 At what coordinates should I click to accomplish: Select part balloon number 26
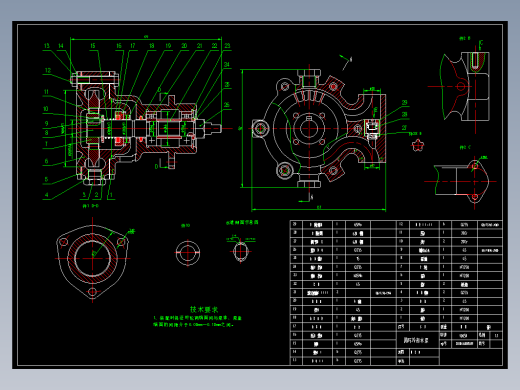point(227,105)
